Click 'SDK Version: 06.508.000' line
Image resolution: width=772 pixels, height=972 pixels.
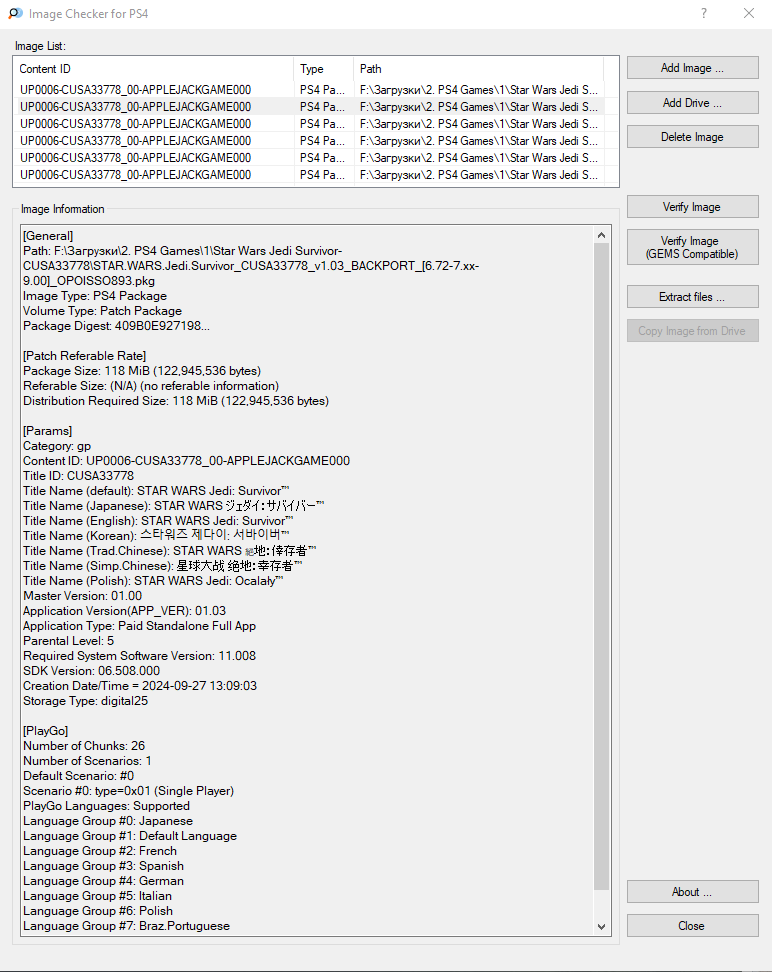[92, 671]
